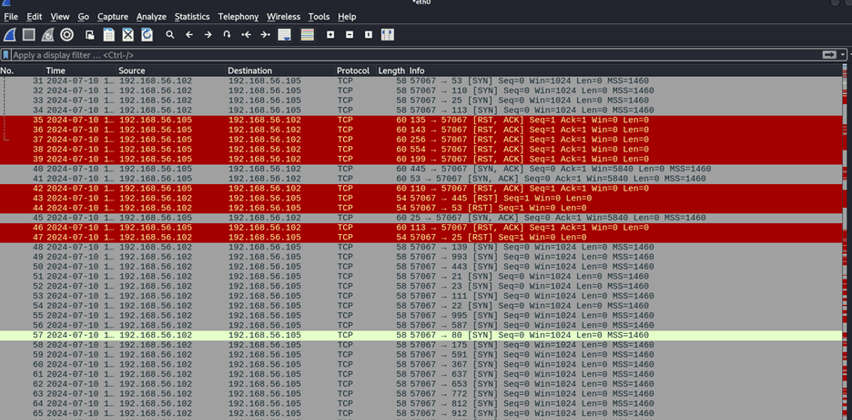Open the File menu
The height and width of the screenshot is (420, 852).
11,17
